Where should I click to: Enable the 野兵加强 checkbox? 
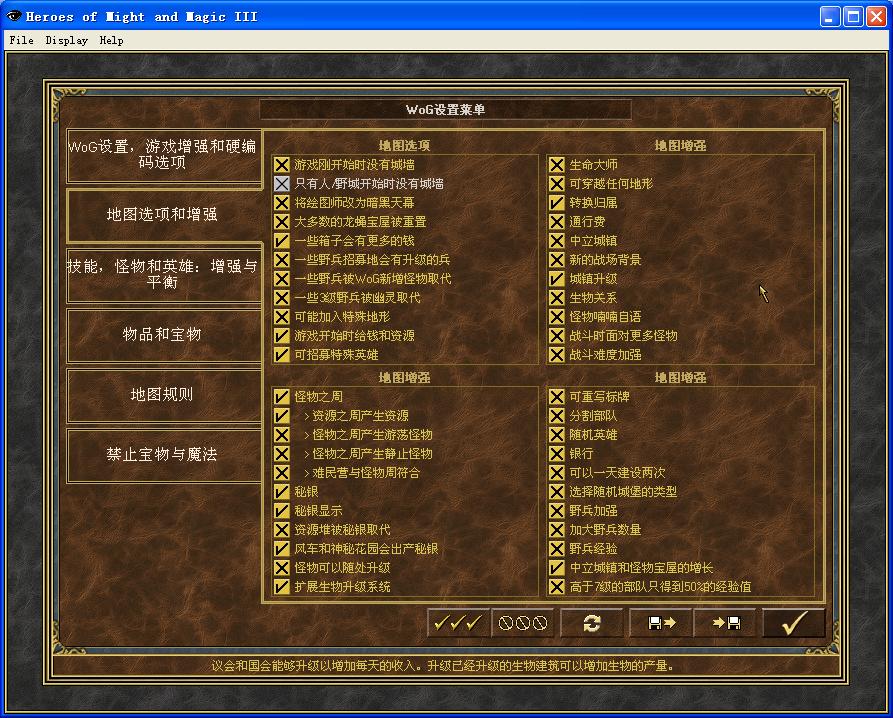pyautogui.click(x=556, y=511)
